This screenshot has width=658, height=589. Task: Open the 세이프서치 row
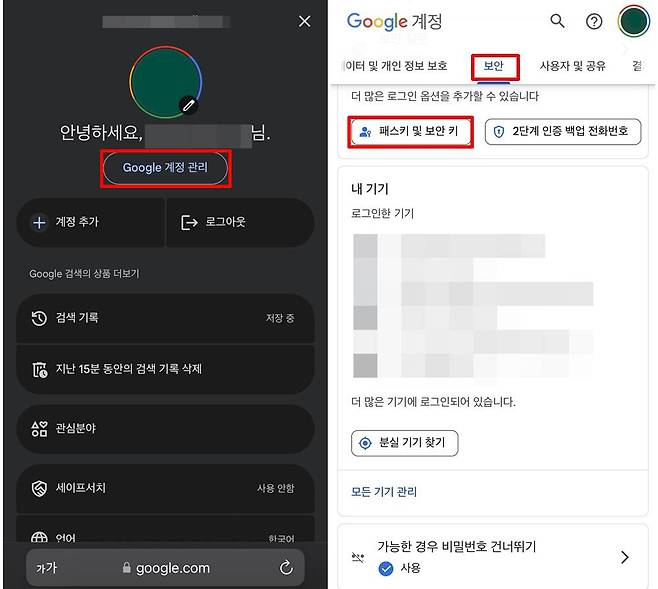coord(165,488)
